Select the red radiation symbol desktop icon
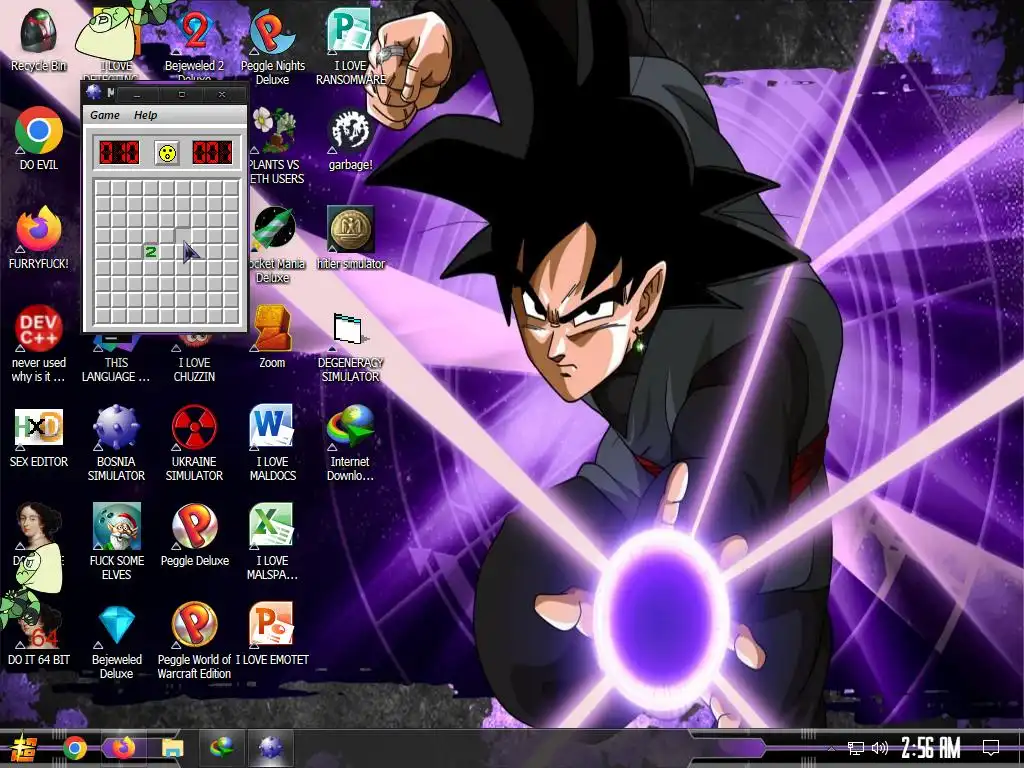Viewport: 1024px width, 768px height. 194,428
